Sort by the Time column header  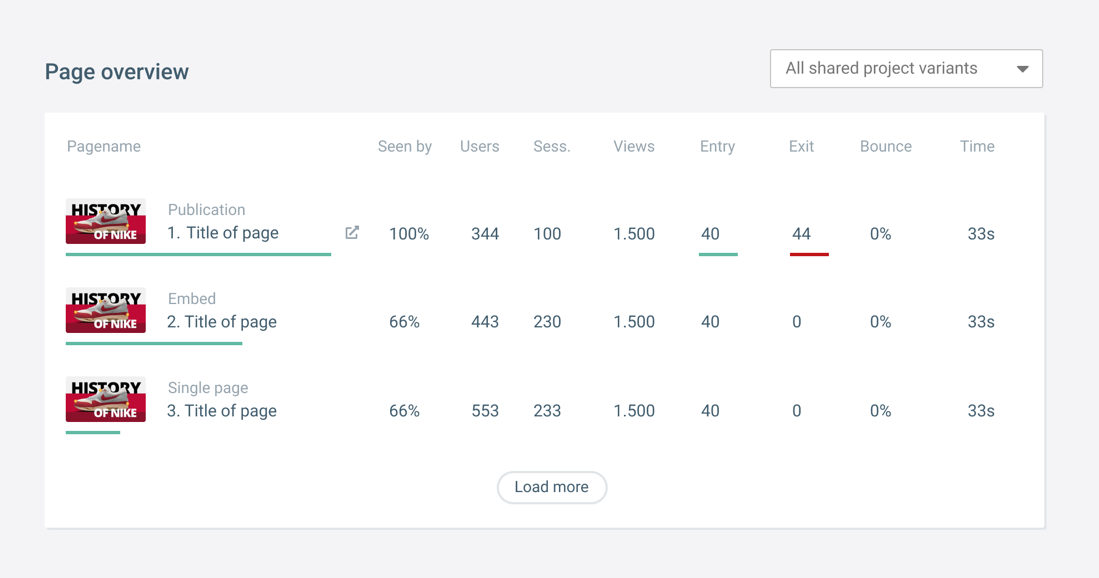tap(977, 146)
